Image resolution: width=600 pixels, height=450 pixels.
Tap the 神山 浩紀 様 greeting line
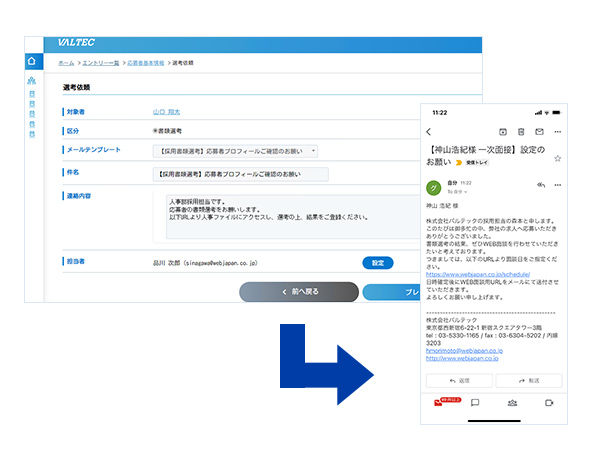pyautogui.click(x=442, y=206)
